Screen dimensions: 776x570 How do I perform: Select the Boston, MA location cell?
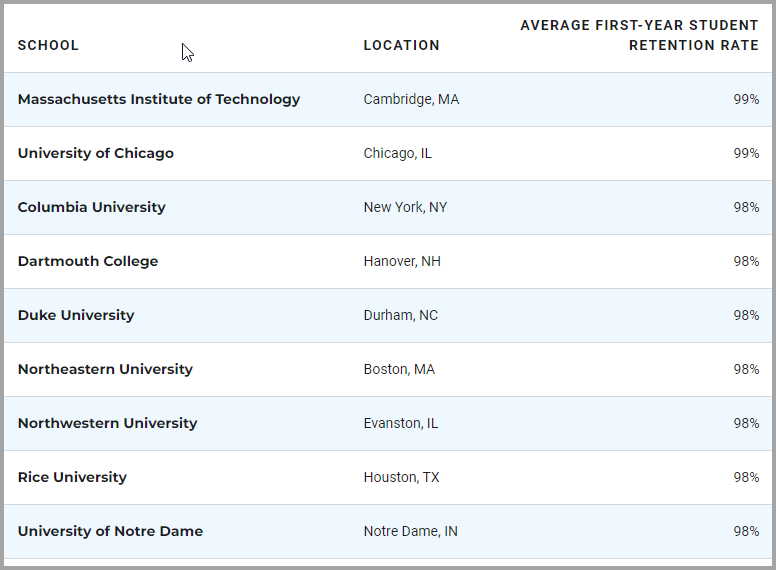click(x=399, y=369)
